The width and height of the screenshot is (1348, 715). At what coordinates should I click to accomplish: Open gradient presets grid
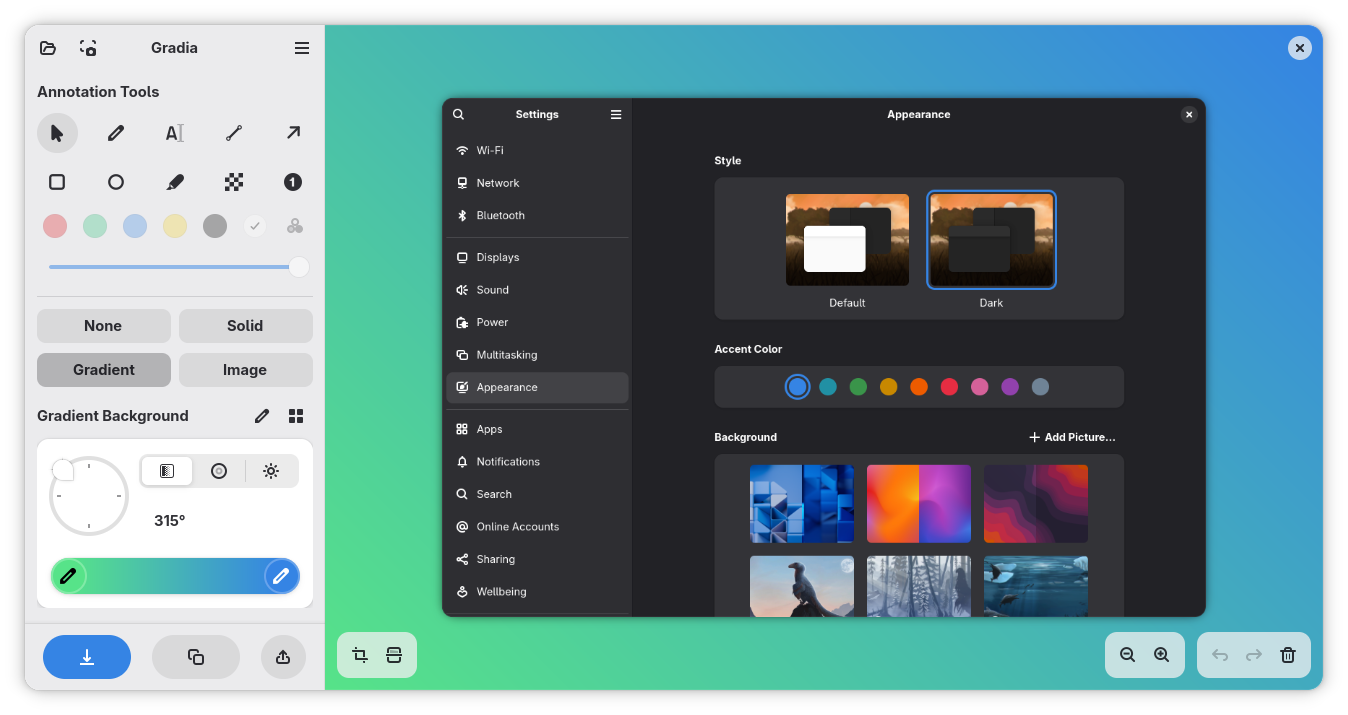tap(296, 416)
